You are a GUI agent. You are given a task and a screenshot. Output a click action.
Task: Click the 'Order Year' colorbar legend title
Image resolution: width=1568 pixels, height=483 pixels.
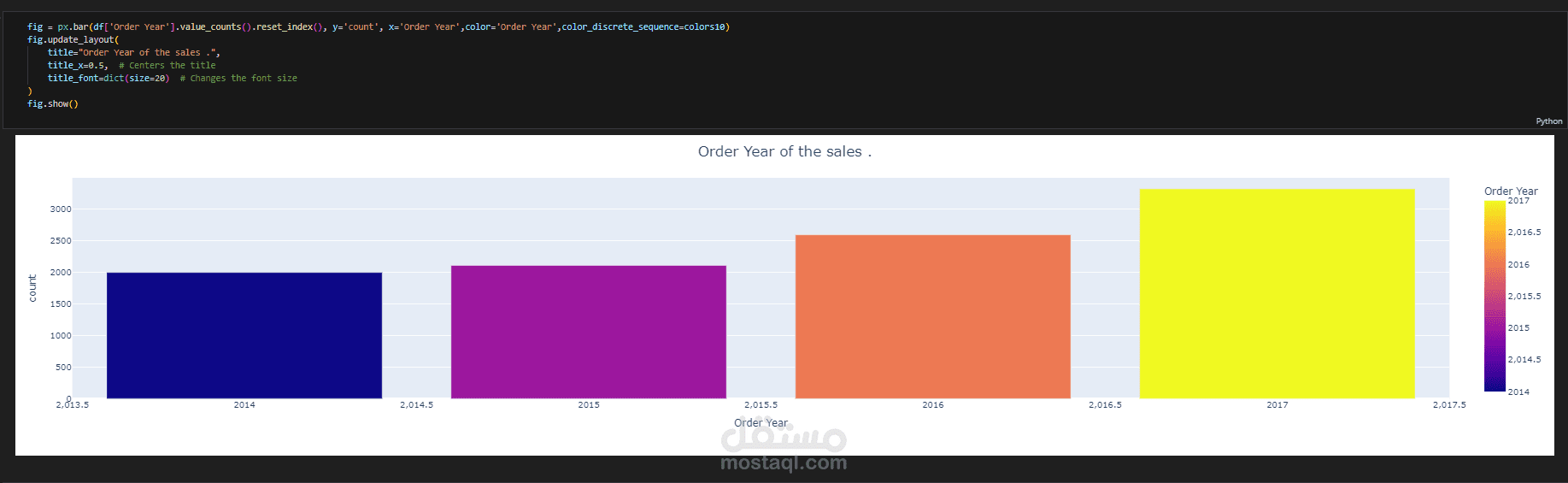pos(1510,191)
